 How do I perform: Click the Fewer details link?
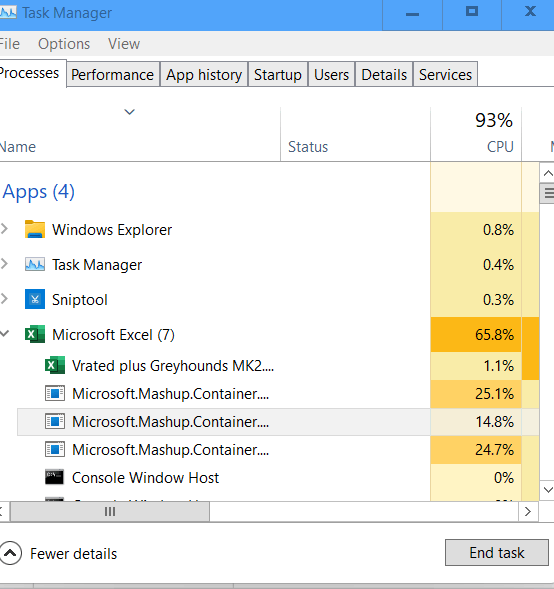tap(74, 554)
